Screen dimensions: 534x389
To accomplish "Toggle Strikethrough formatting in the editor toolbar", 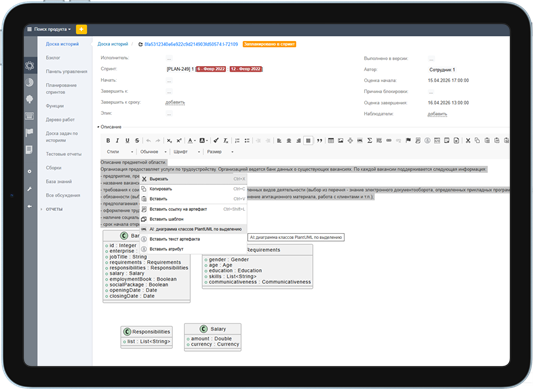I will (137, 140).
